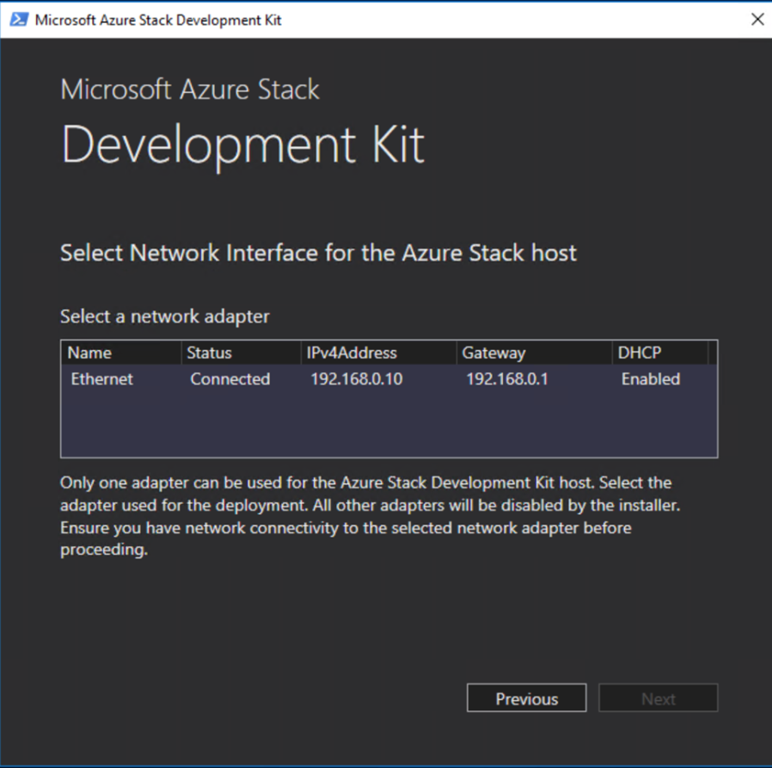The height and width of the screenshot is (768, 772).
Task: Click the empty area below the Ethernet row
Action: 389,425
